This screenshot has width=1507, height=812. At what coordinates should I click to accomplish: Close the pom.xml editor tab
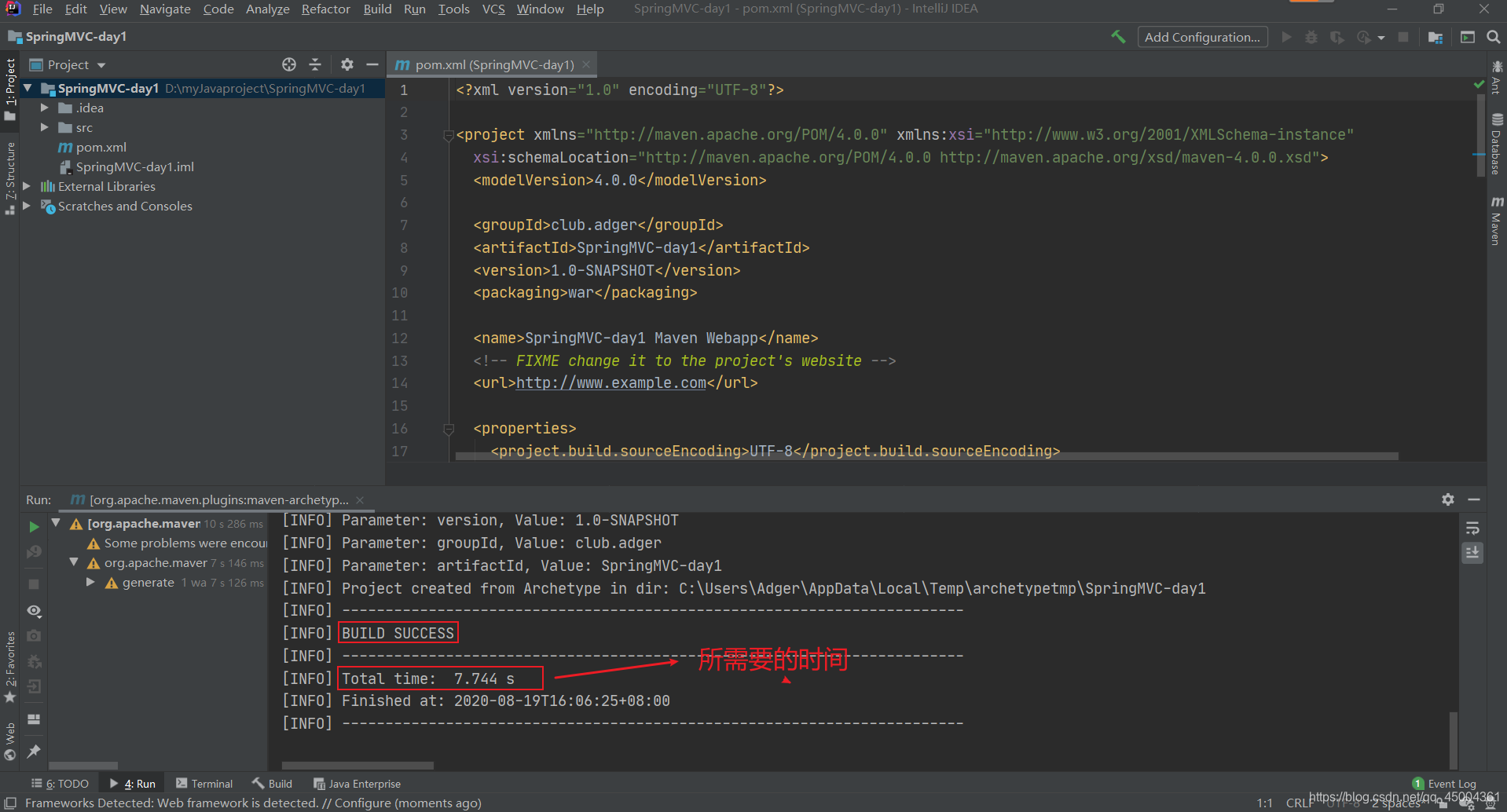pos(586,64)
